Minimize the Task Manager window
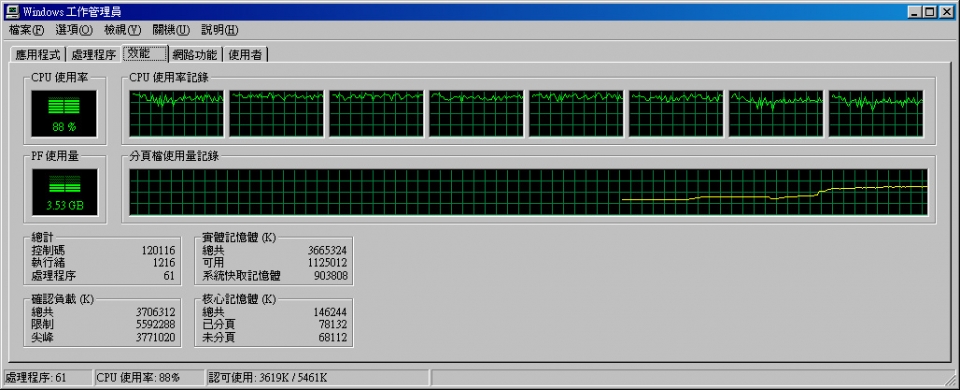Image resolution: width=960 pixels, height=390 pixels. click(915, 11)
